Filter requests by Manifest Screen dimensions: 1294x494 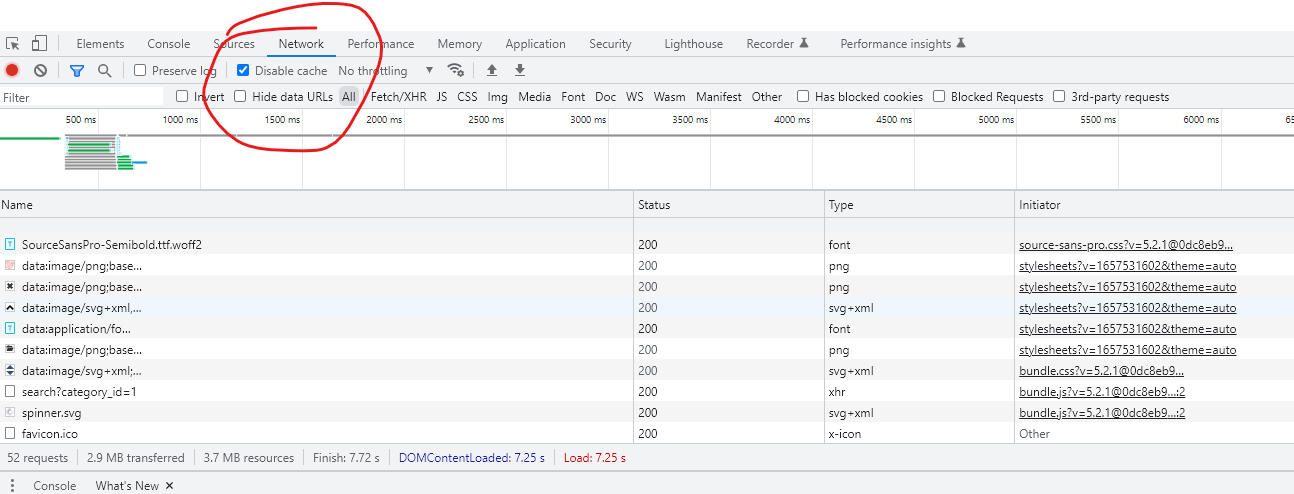(719, 97)
